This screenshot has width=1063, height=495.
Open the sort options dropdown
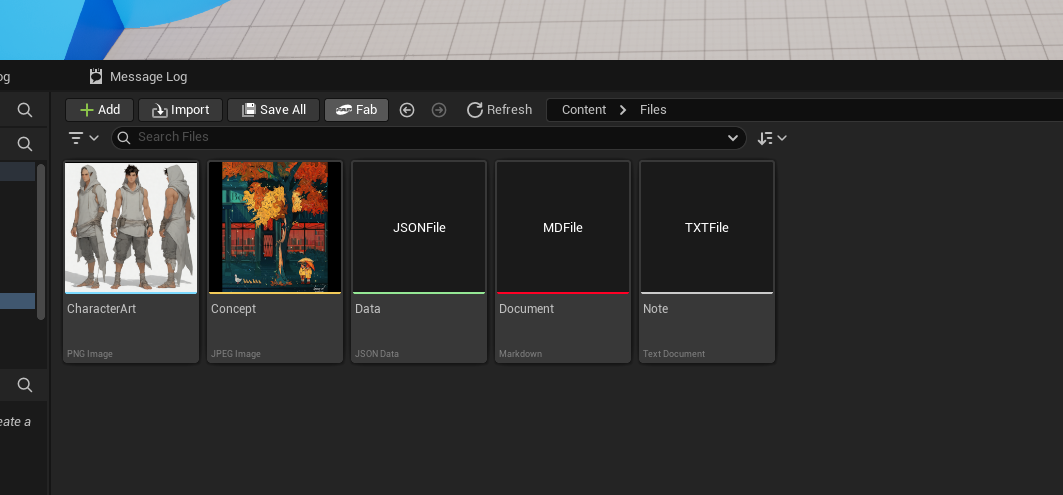(772, 138)
